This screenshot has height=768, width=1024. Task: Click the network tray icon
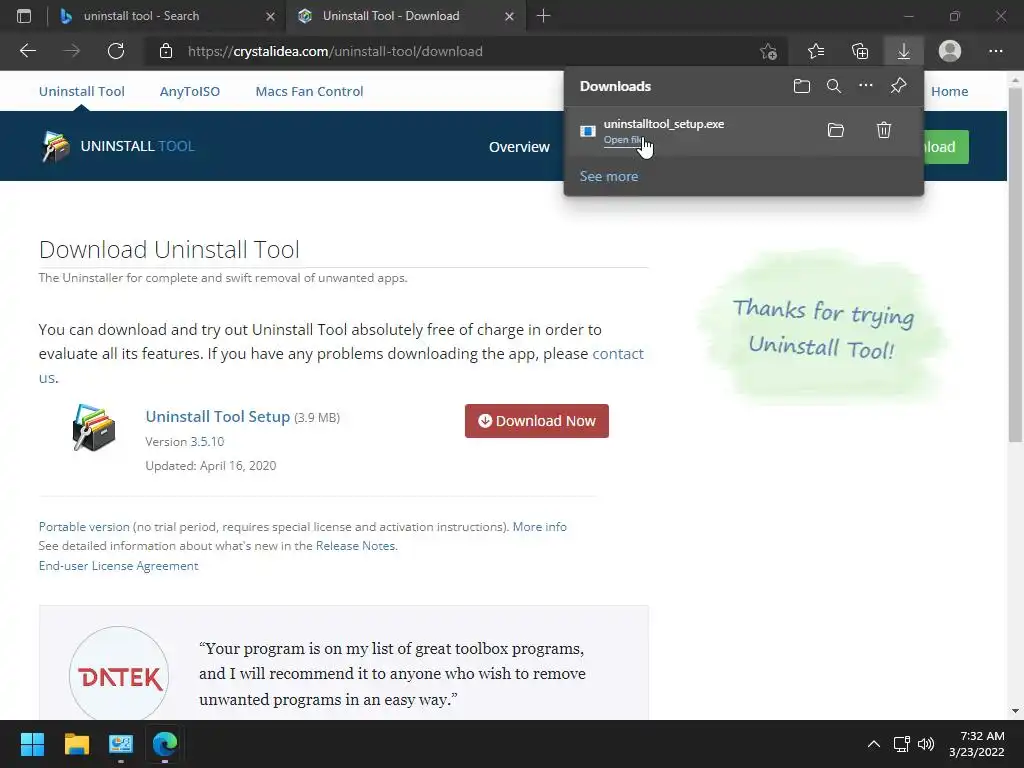pos(902,744)
